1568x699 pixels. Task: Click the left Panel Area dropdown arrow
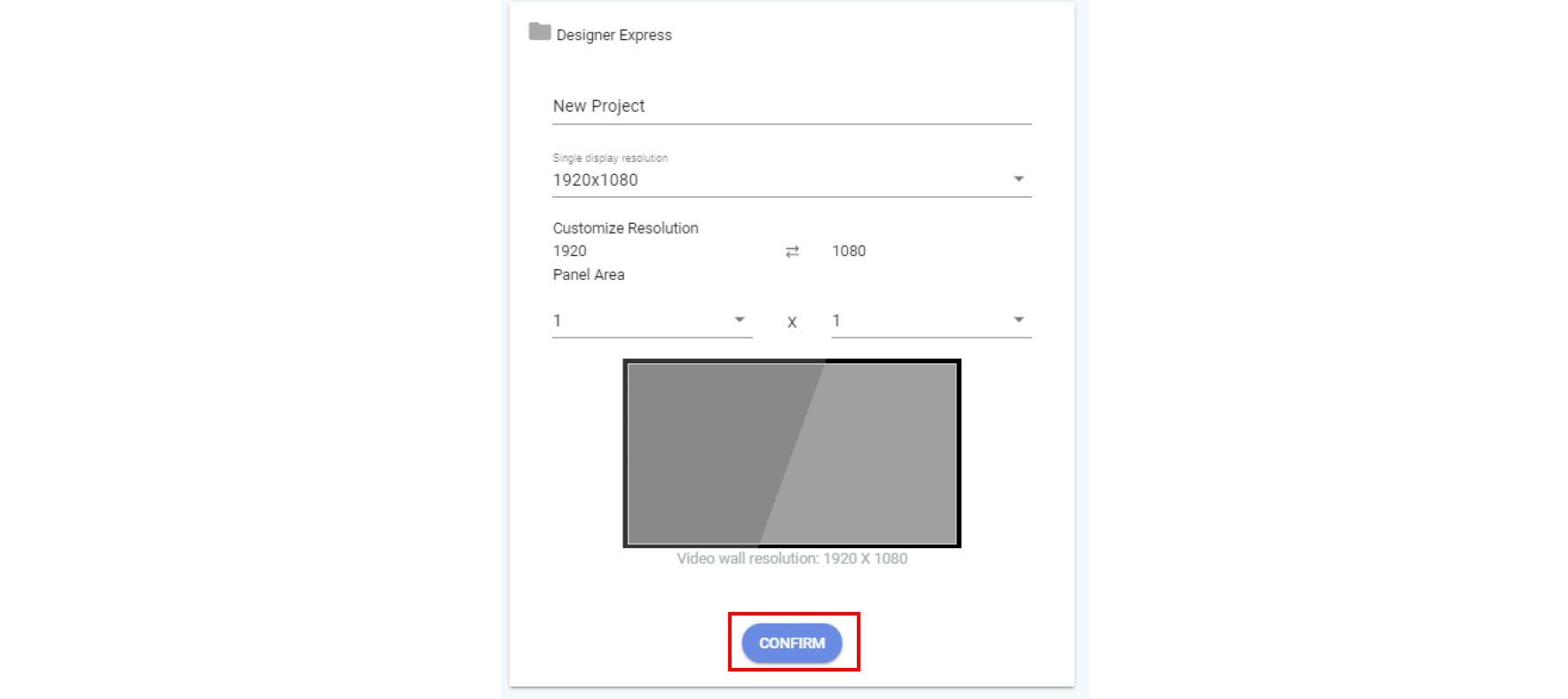[739, 320]
